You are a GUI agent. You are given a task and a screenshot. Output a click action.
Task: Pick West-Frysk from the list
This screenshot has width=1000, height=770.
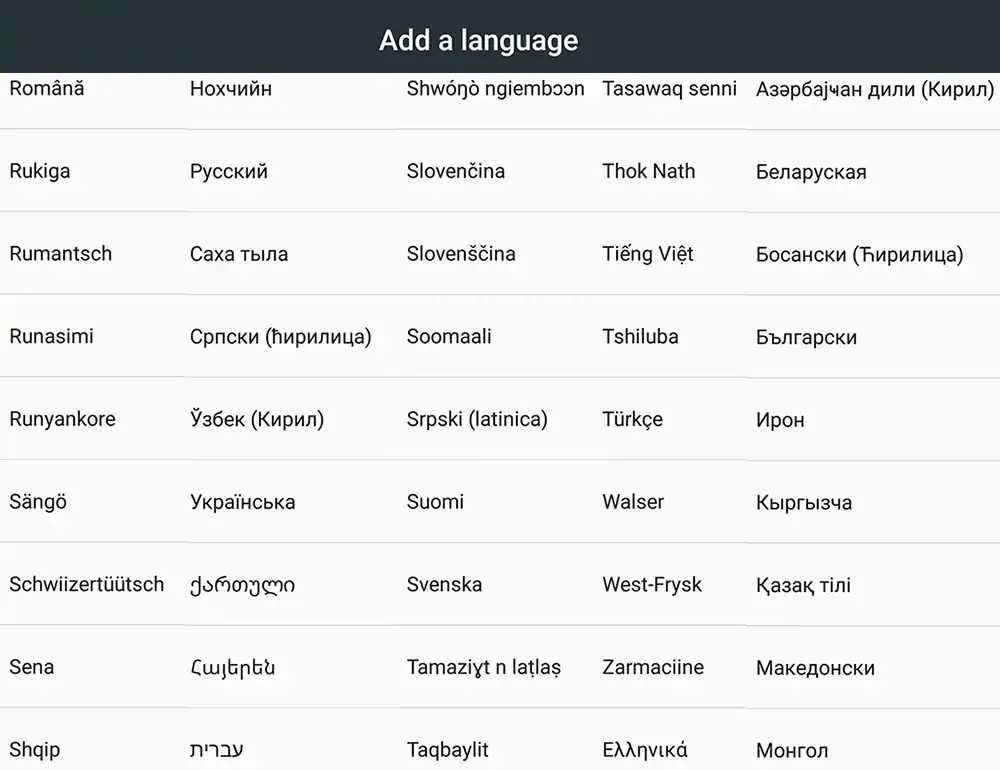coord(652,584)
